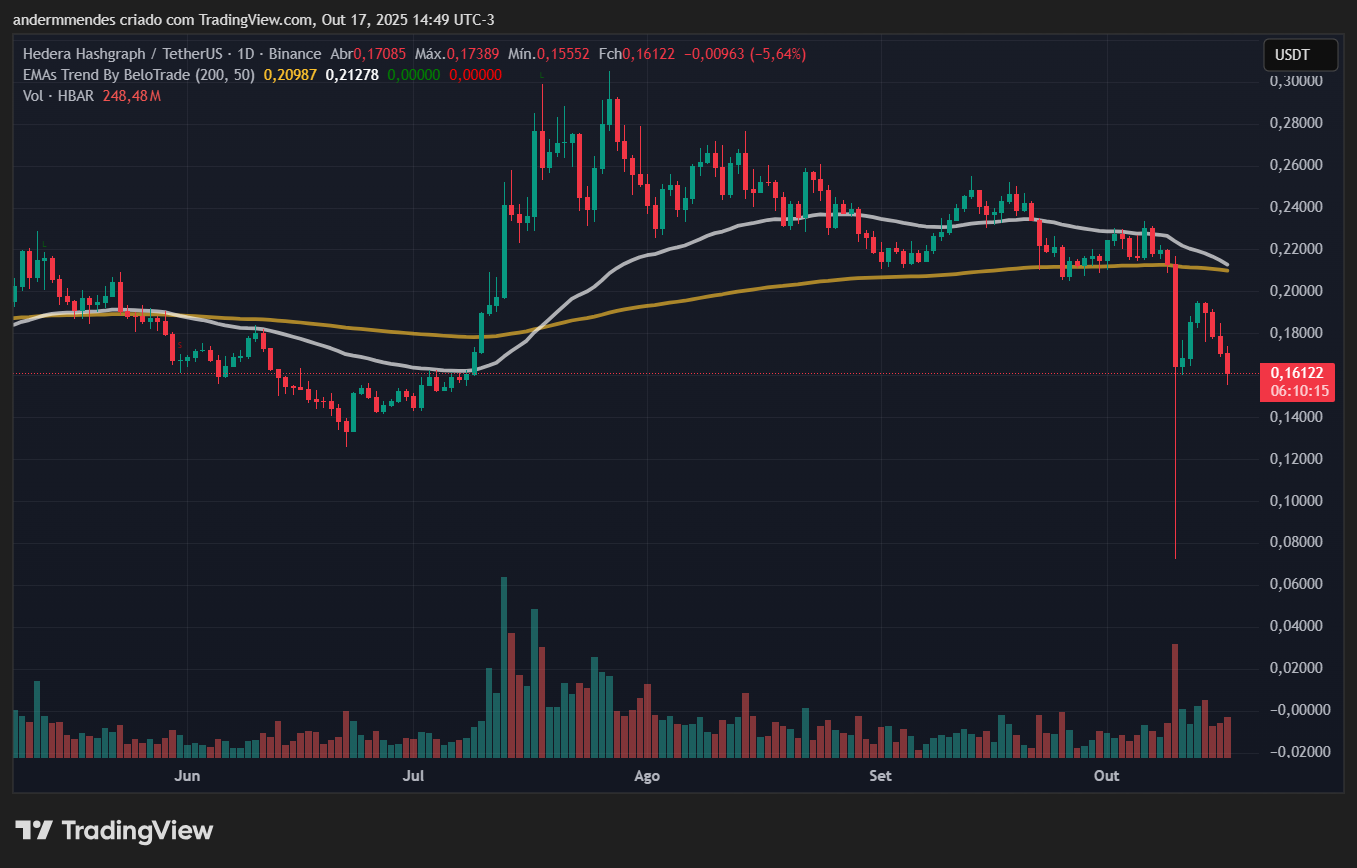The image size is (1357, 868).
Task: Click the candle countdown timer 06:10:15
Action: click(1296, 391)
